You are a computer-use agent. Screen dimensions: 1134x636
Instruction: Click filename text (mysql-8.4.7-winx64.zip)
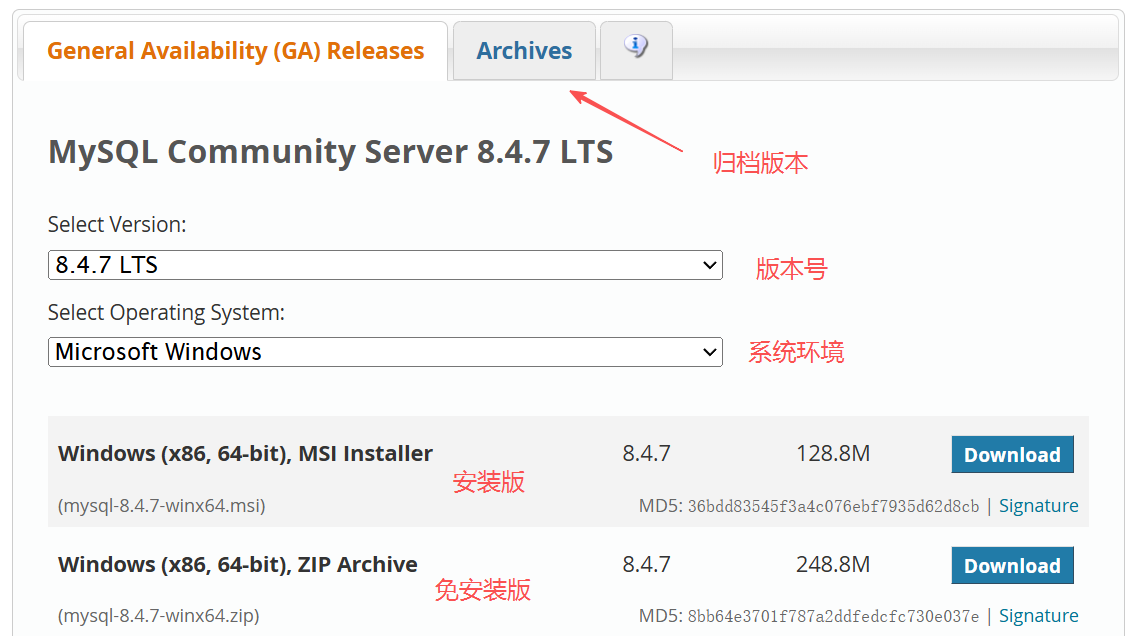[x=158, y=616]
